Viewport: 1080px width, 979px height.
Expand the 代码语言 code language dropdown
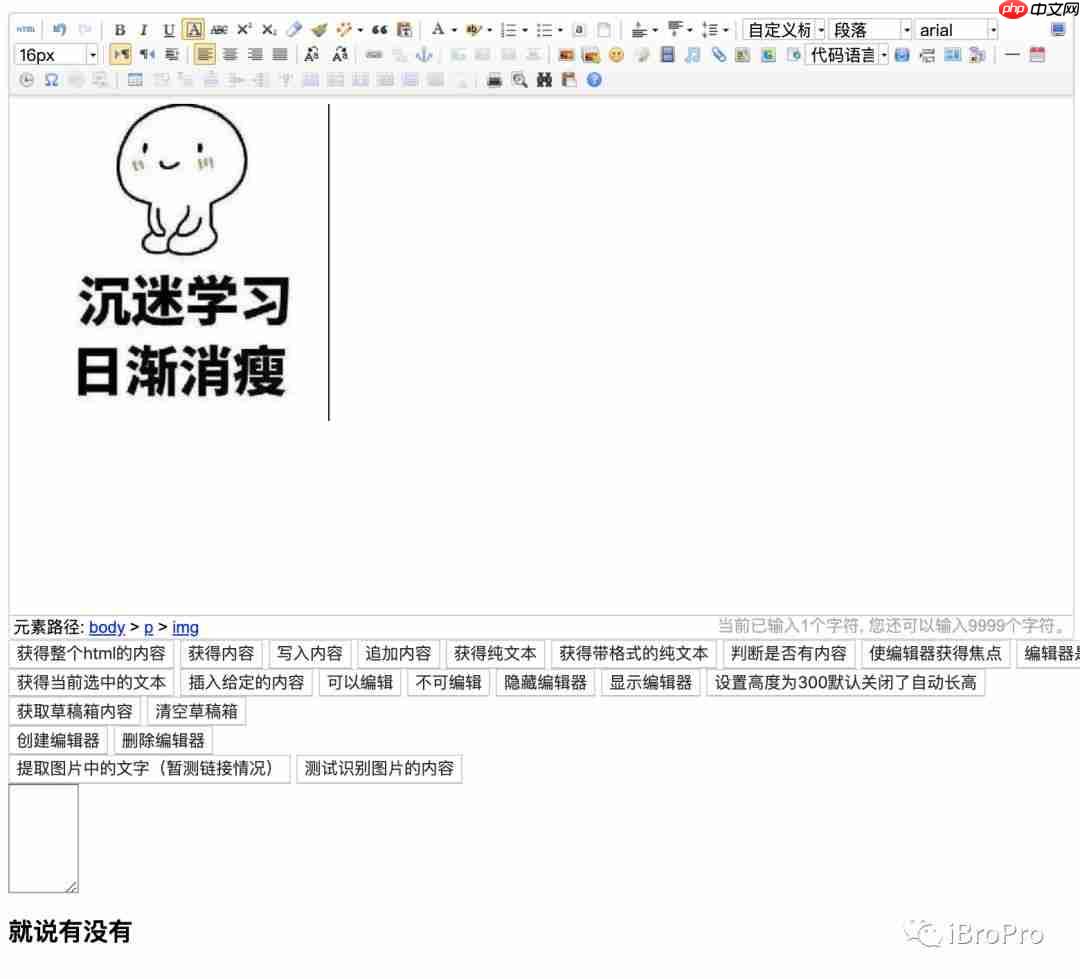(883, 55)
